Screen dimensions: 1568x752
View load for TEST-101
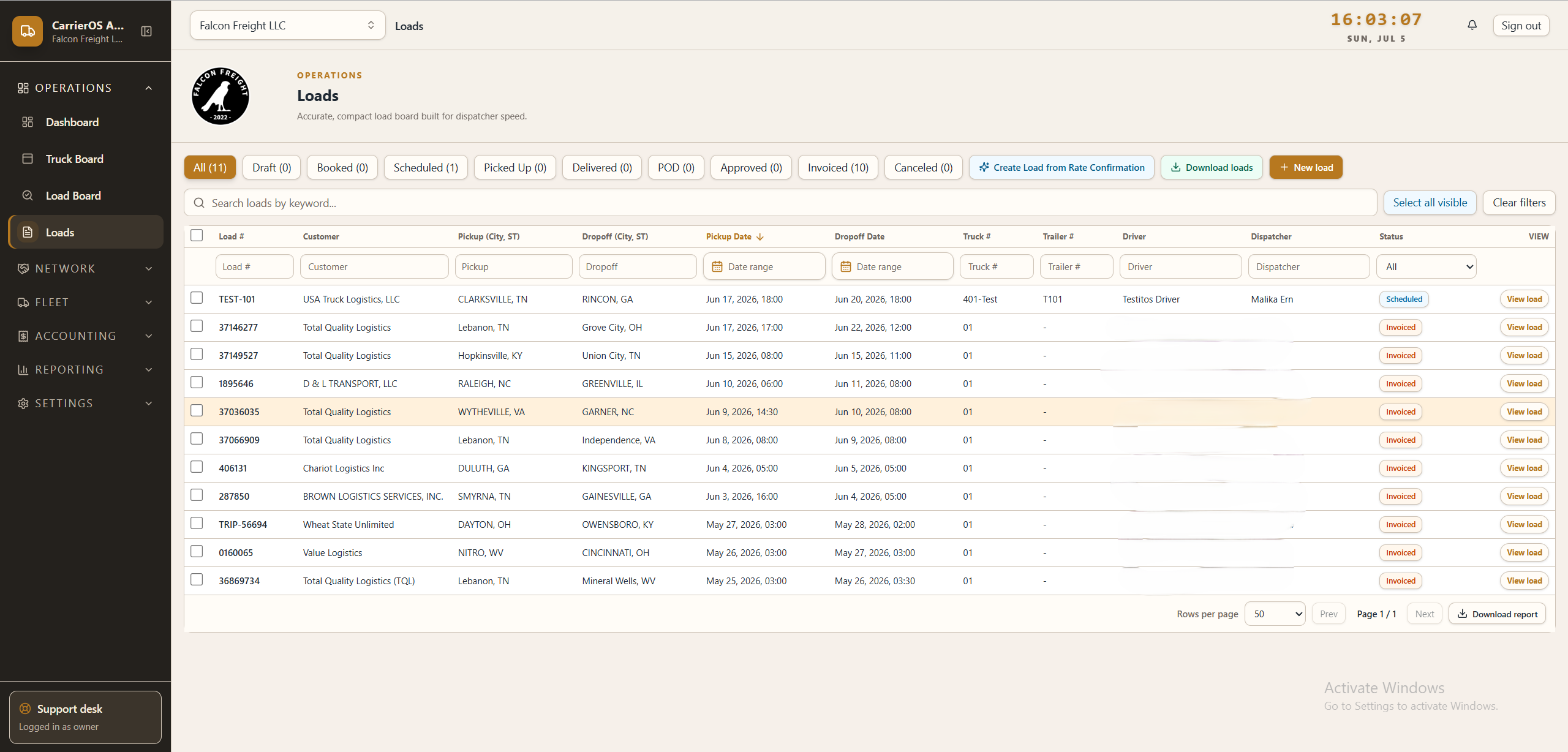pos(1525,299)
